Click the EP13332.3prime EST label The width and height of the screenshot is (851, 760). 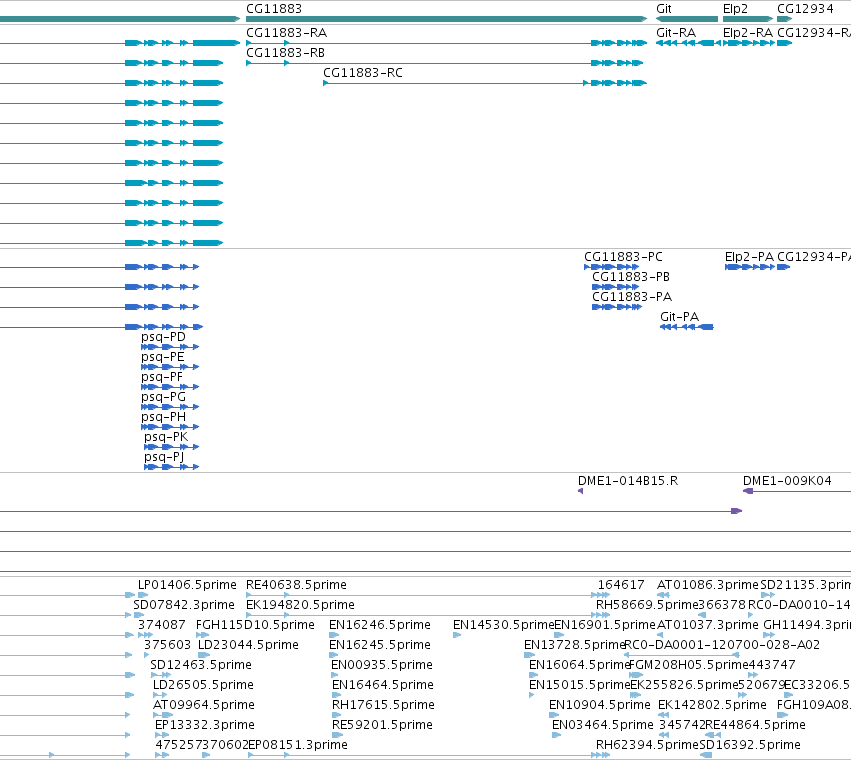[x=205, y=725]
